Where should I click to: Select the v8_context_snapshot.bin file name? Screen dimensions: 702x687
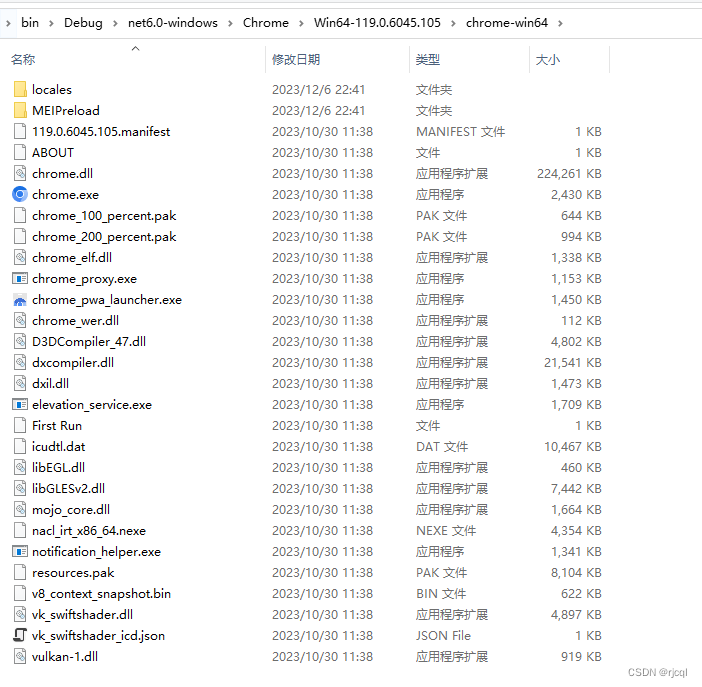pos(102,593)
